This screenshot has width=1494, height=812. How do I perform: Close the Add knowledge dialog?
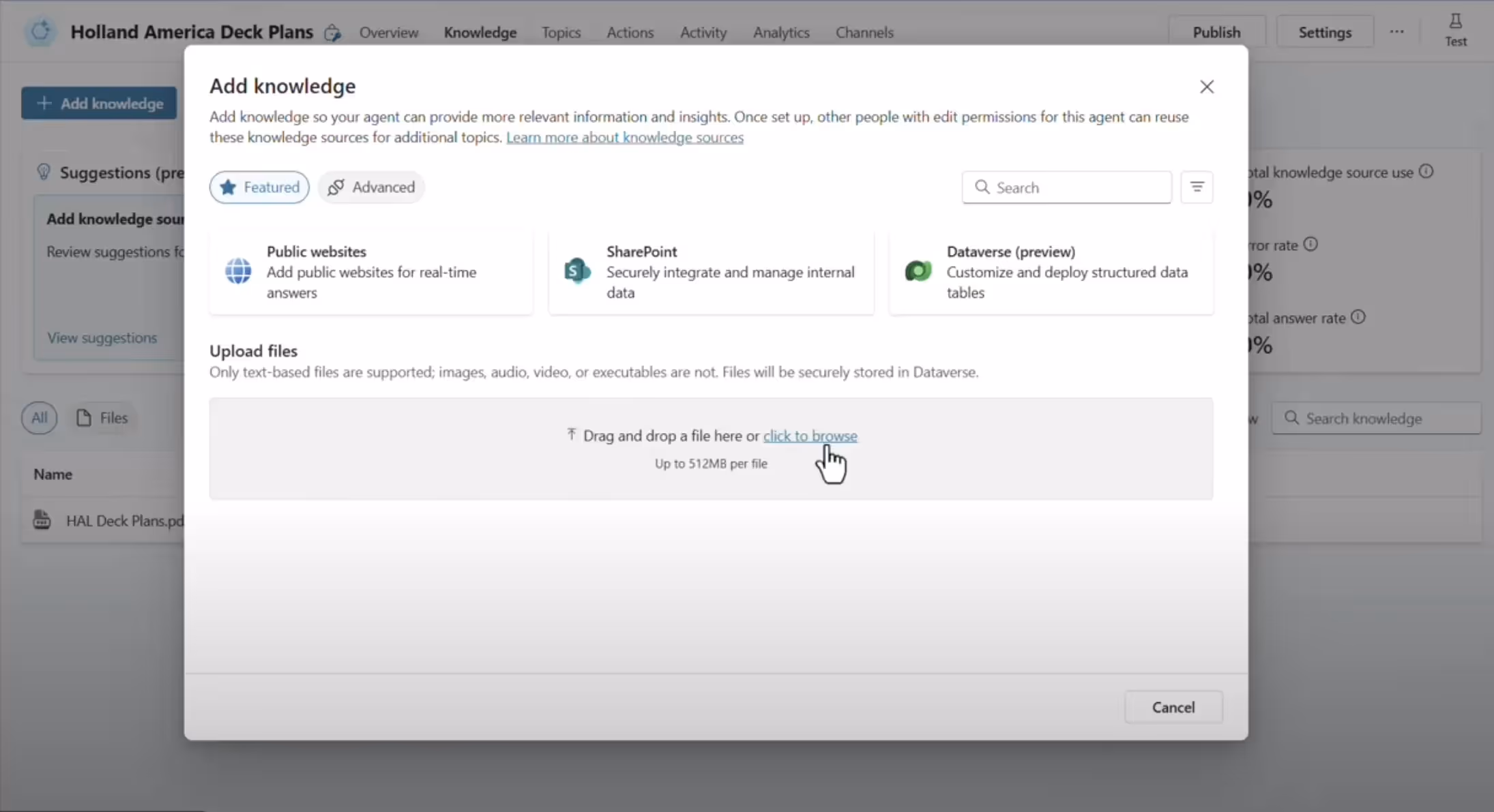1207,87
